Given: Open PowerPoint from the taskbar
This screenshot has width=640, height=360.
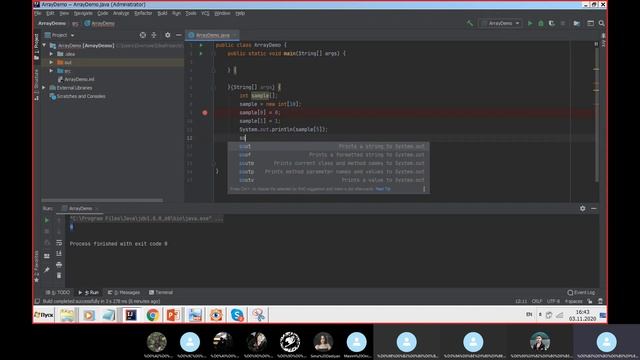Looking at the screenshot, I should click(x=173, y=315).
